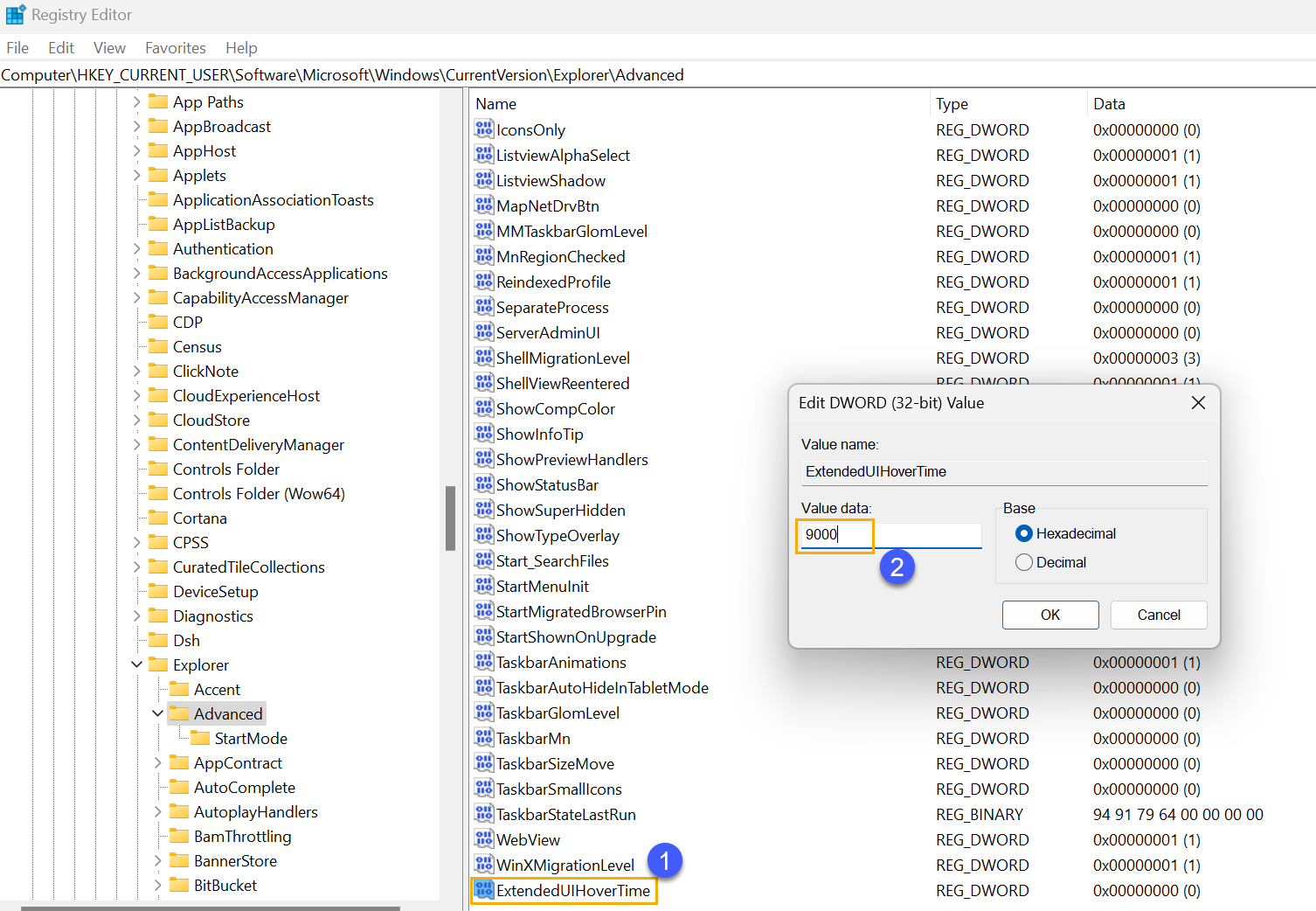This screenshot has height=911, width=1316.
Task: Click the IconsOnly DWORD value icon
Action: [x=484, y=129]
